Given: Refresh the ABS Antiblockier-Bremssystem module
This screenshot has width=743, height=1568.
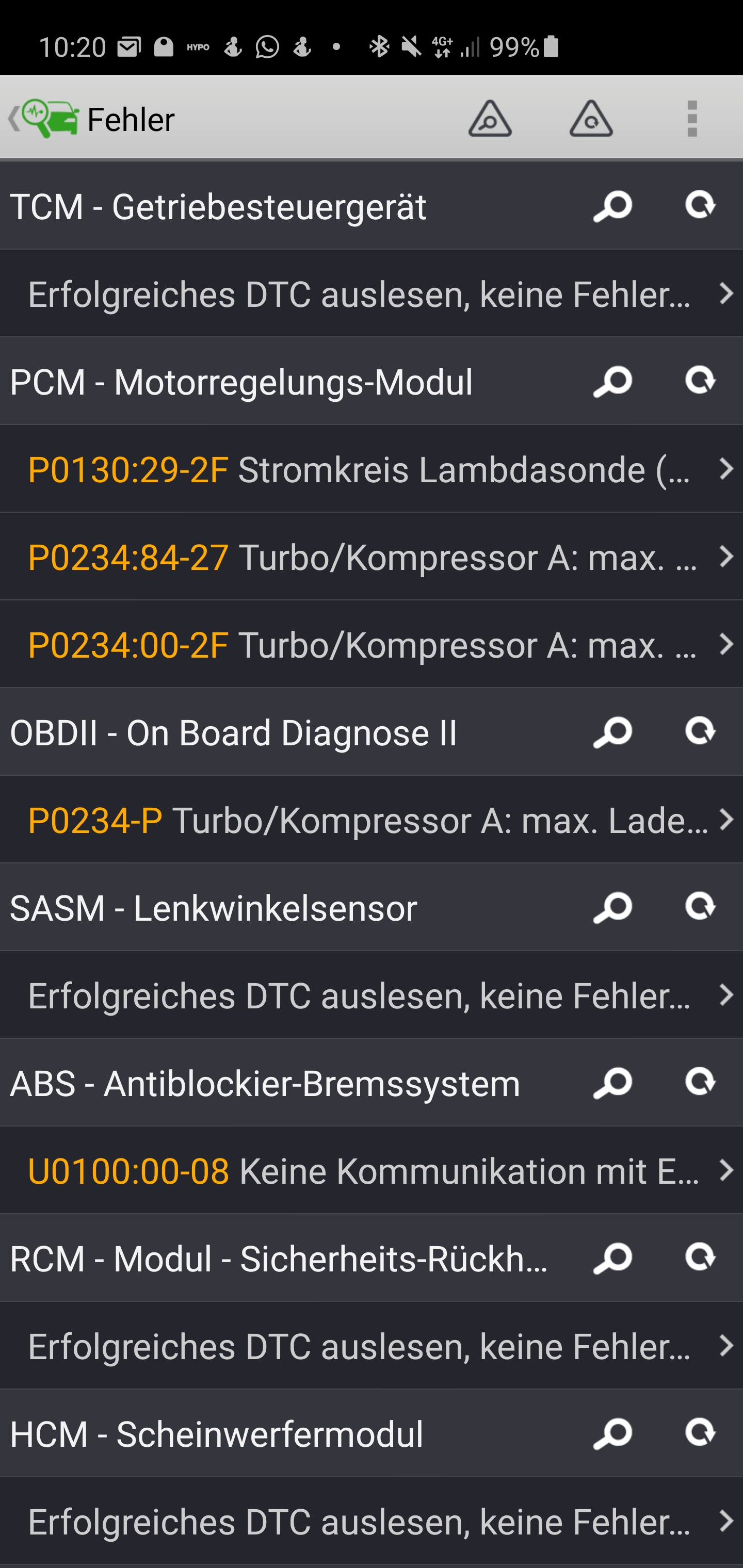Looking at the screenshot, I should (x=700, y=1082).
